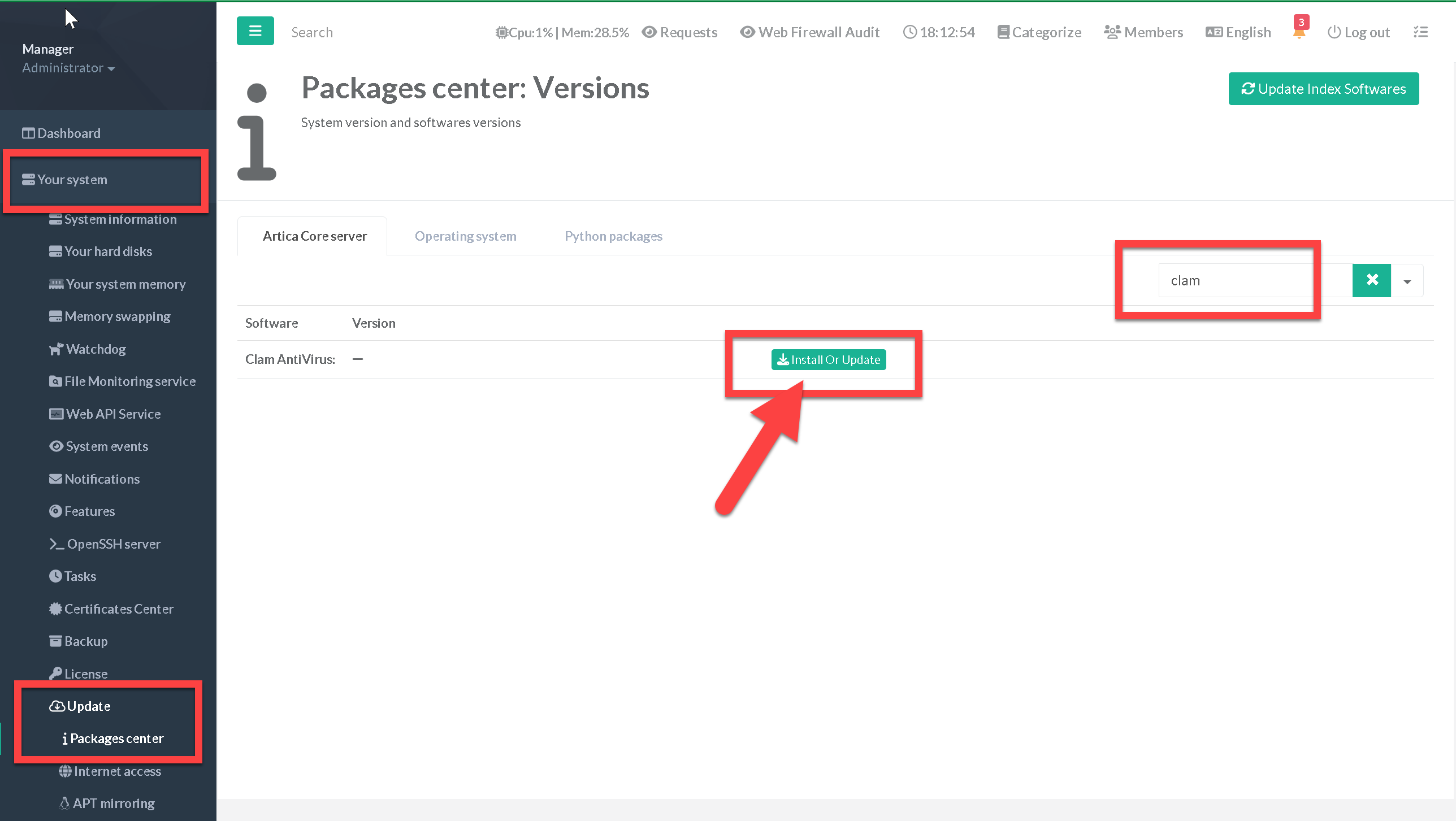
Task: Open the OpenSSH server page
Action: [113, 544]
